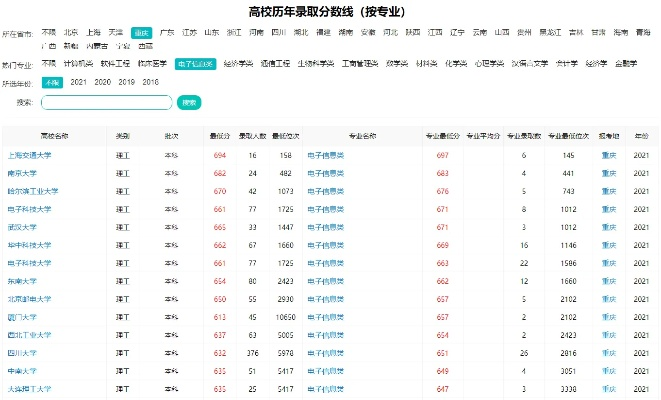Click the highlighted 电子信息类 major filter

click(196, 64)
